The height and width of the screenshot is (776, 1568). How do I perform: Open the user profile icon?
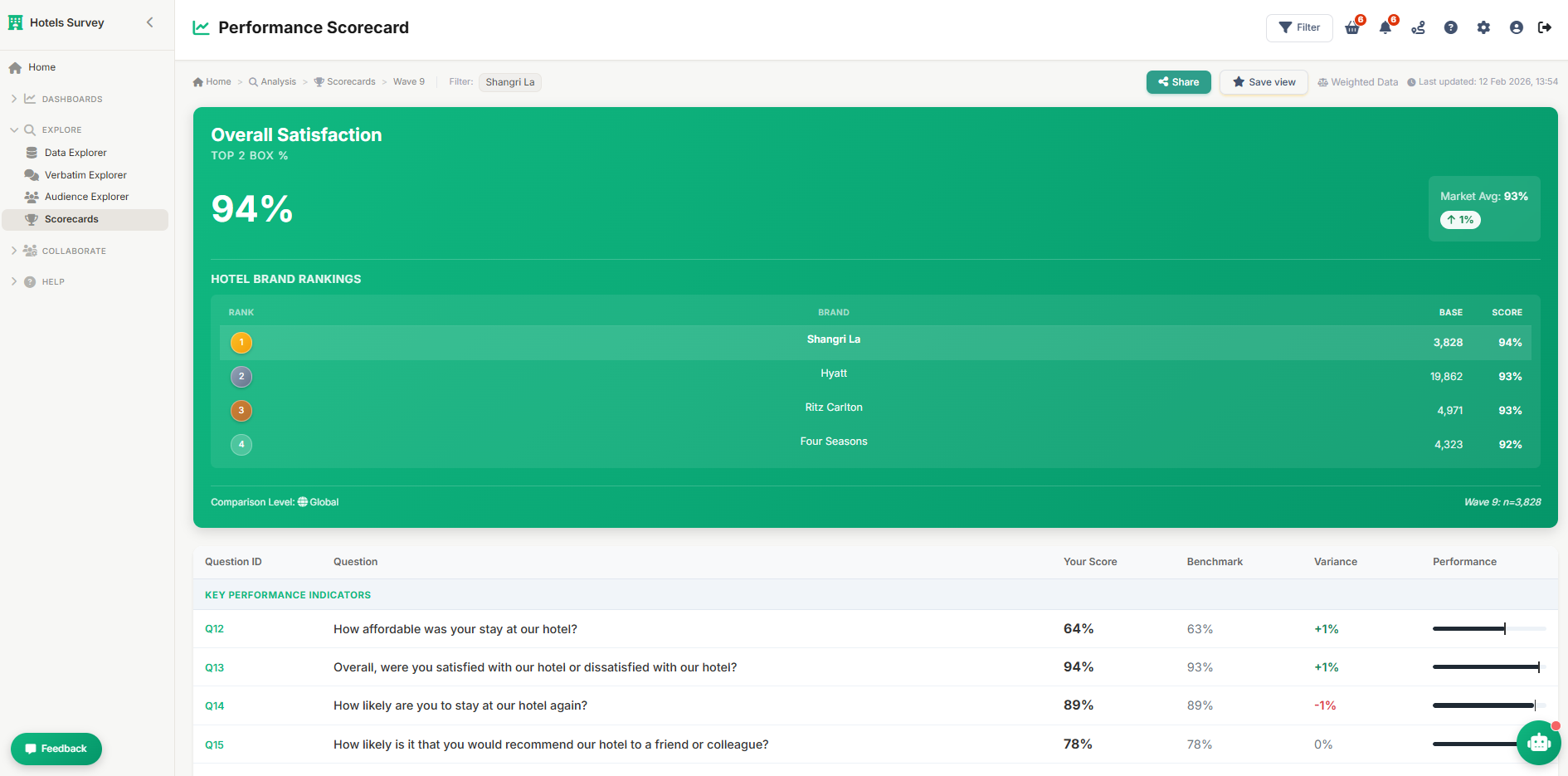1517,27
